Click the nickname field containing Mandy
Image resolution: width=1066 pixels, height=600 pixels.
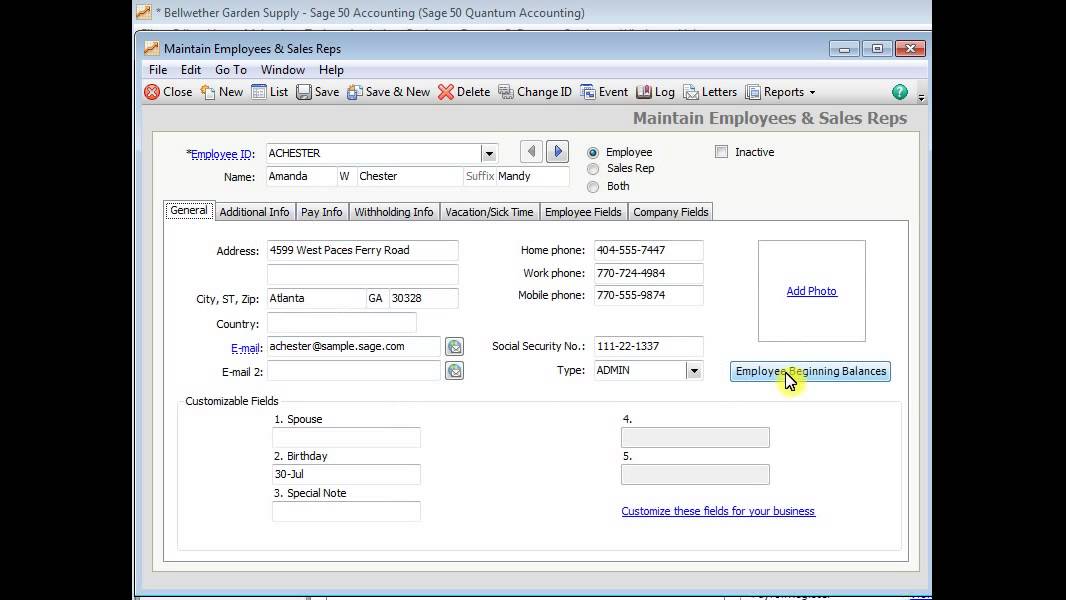(532, 176)
